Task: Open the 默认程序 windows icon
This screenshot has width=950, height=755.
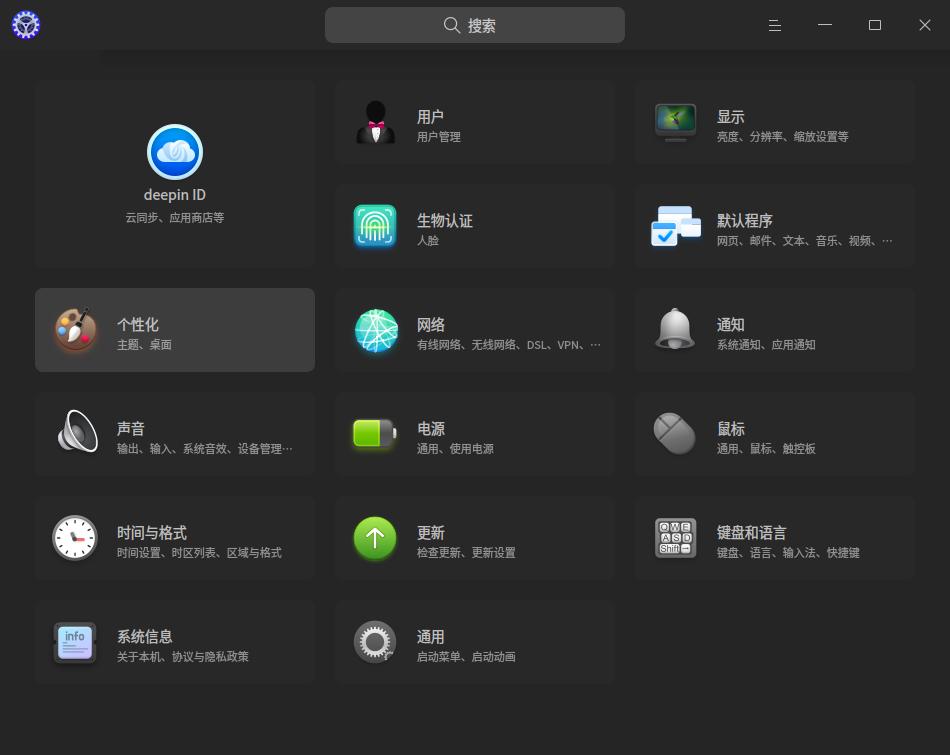Action: tap(676, 226)
